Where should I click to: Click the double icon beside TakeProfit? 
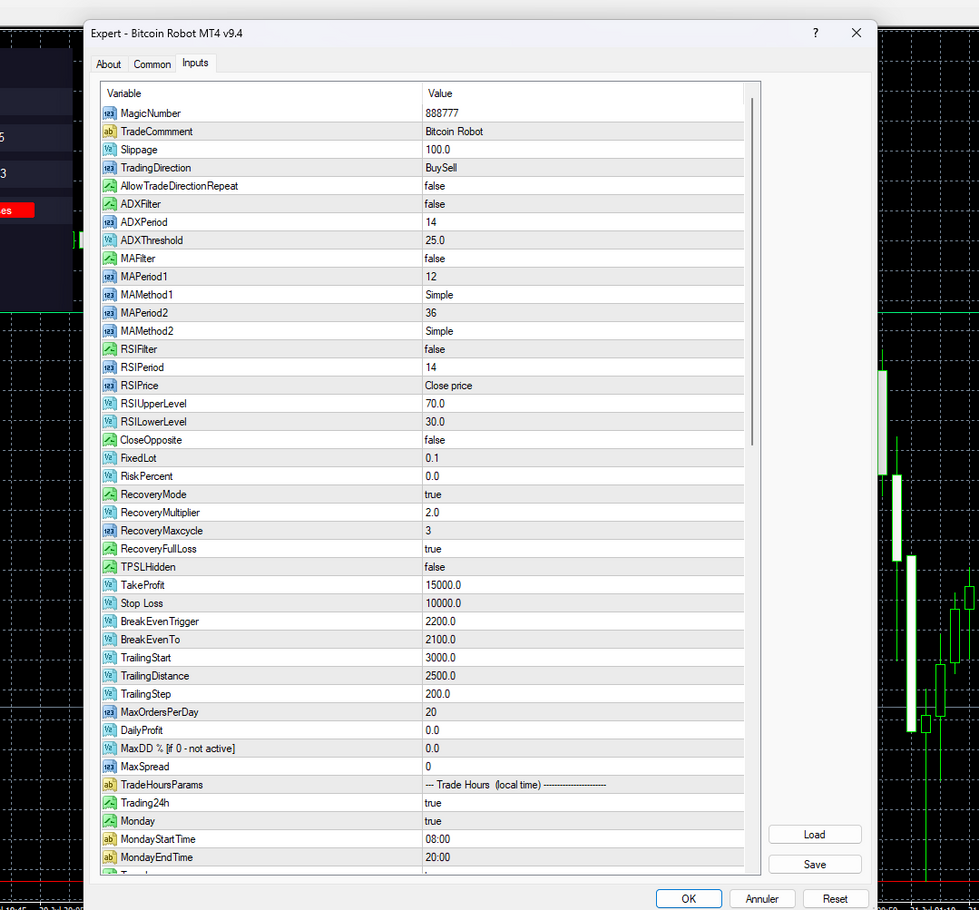coord(109,585)
